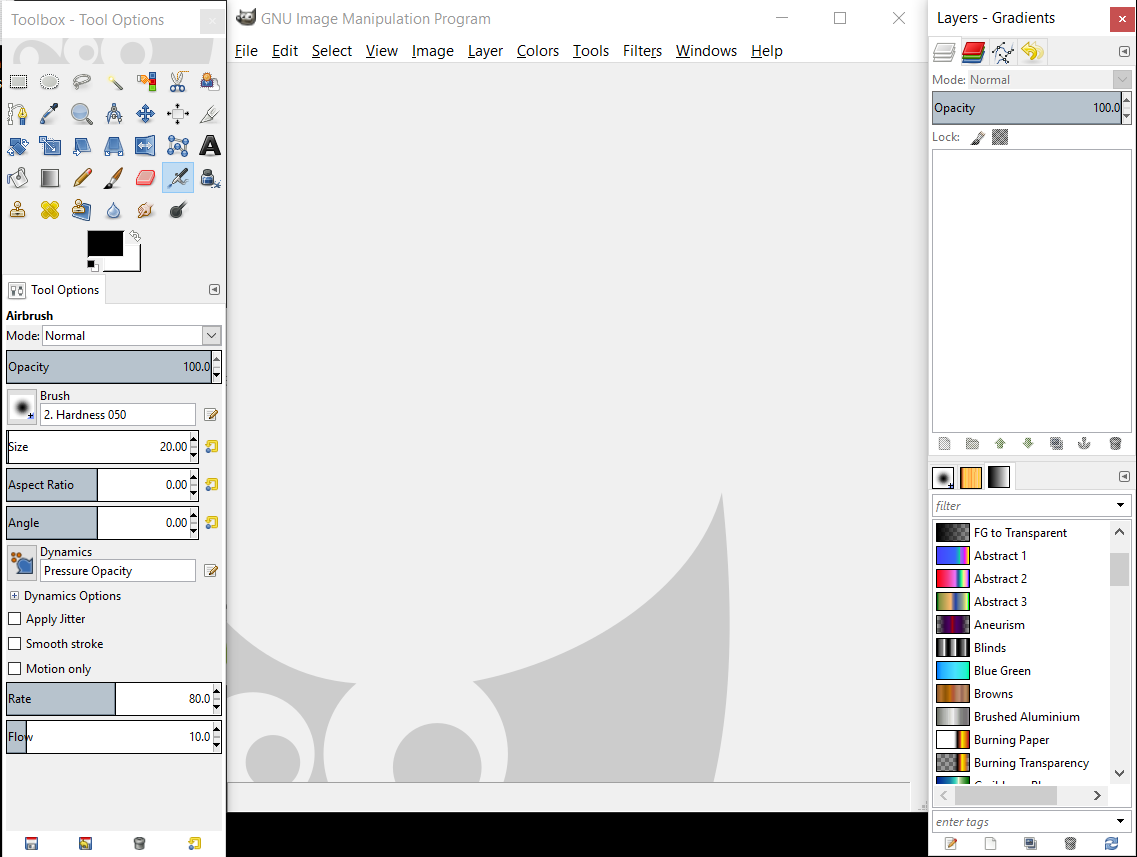Select the Pencil tool
Image resolution: width=1137 pixels, height=857 pixels.
point(82,178)
